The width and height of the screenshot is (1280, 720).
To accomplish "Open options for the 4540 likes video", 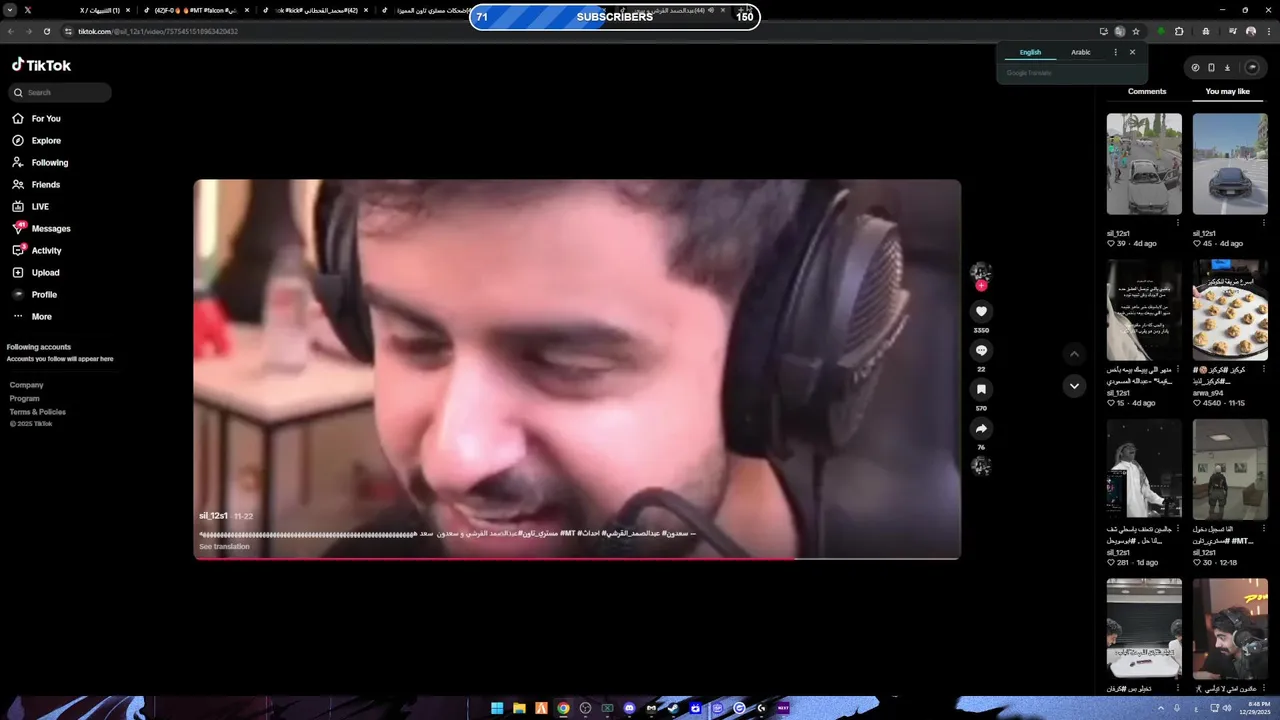I will pos(1264,370).
